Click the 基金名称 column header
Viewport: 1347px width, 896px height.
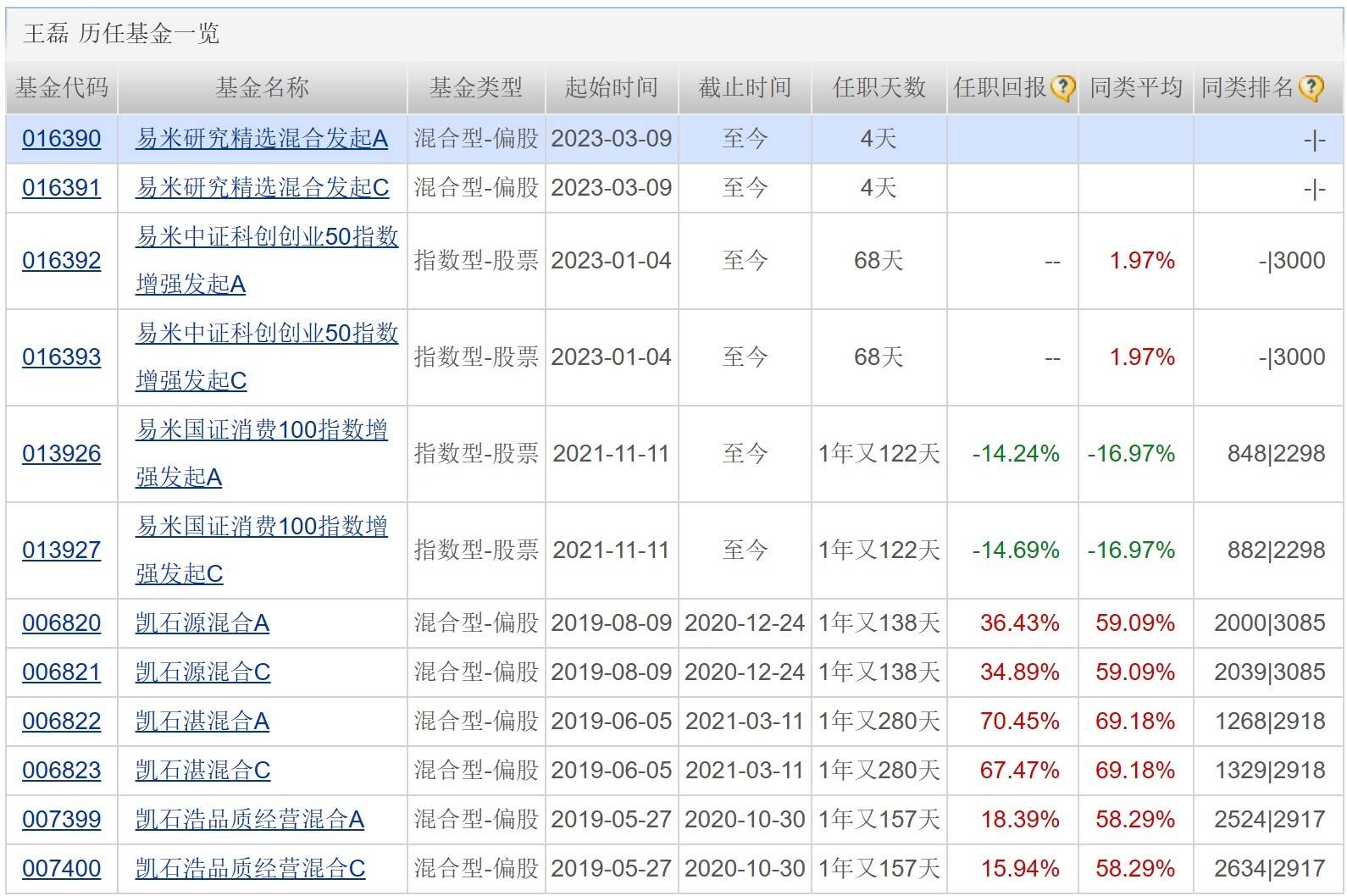[263, 87]
